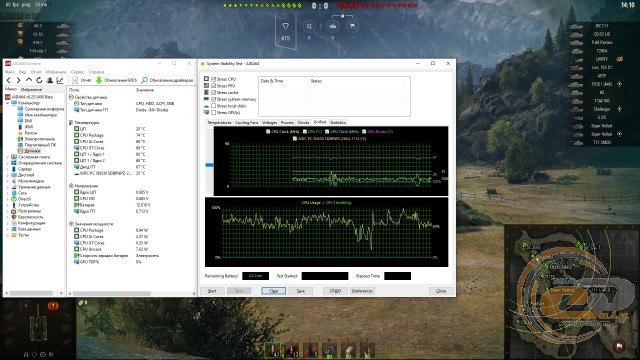Click the Значение column header
The image size is (640, 360).
[145, 90]
